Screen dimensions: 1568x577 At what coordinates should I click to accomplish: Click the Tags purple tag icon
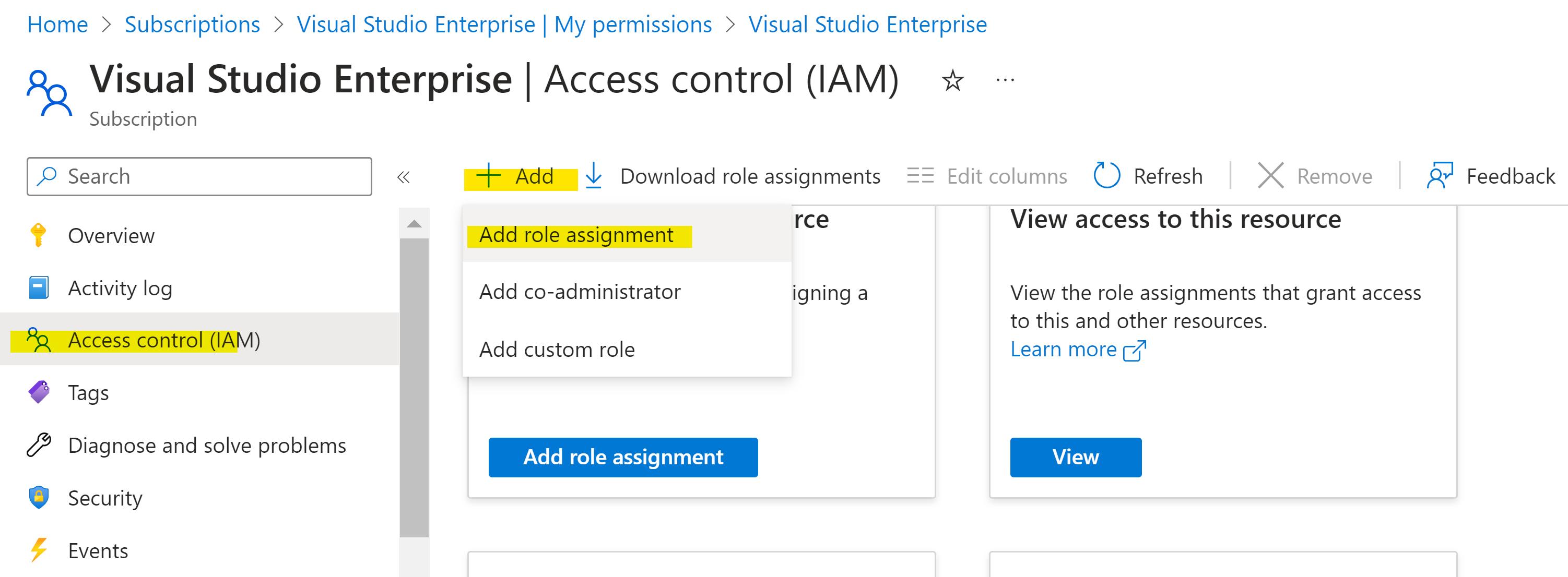39,392
